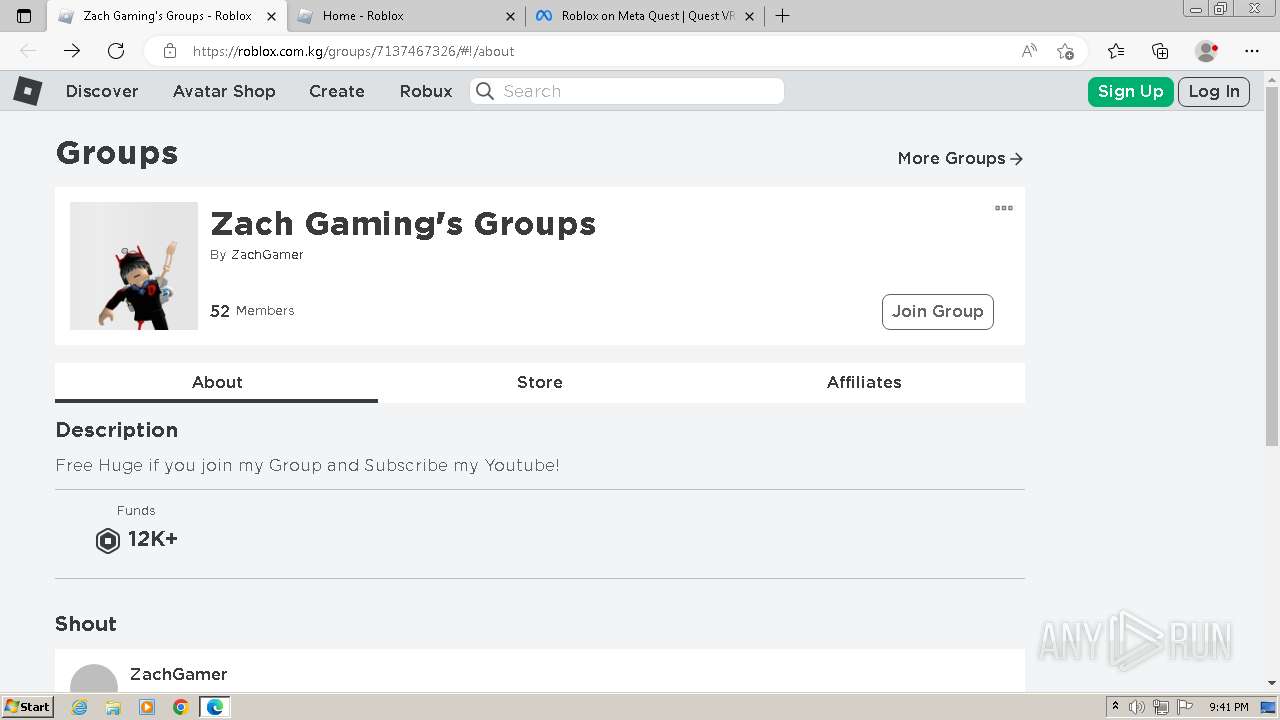
Task: Open the Avatar Shop menu item
Action: [224, 91]
